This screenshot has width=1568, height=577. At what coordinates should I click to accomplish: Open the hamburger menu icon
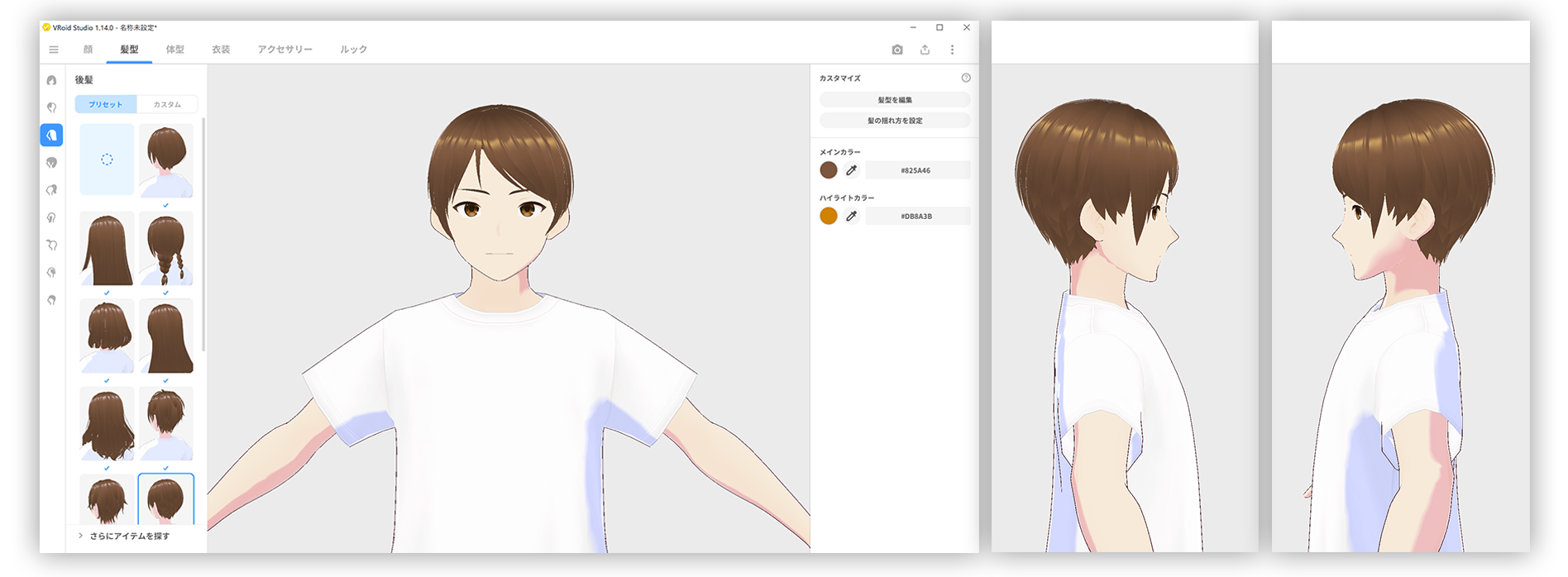pos(54,50)
